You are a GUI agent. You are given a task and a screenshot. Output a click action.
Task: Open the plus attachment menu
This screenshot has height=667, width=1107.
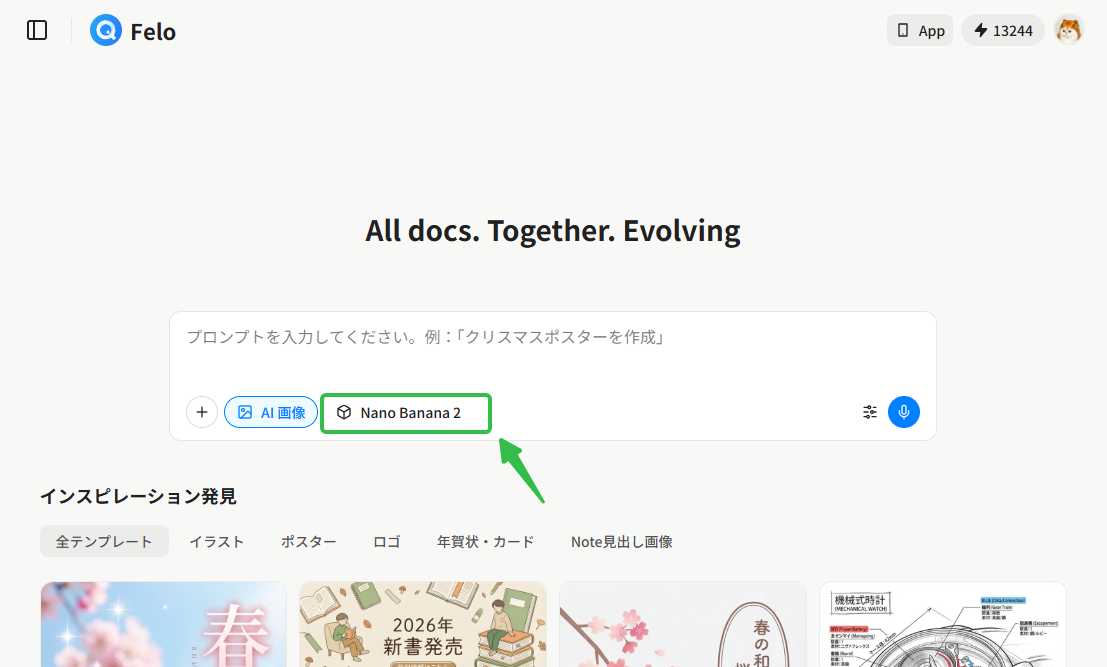[201, 411]
